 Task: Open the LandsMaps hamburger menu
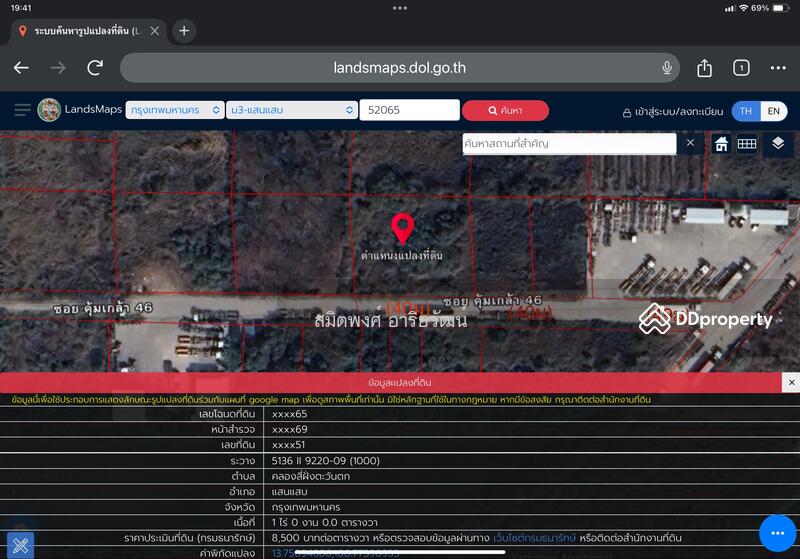22,110
